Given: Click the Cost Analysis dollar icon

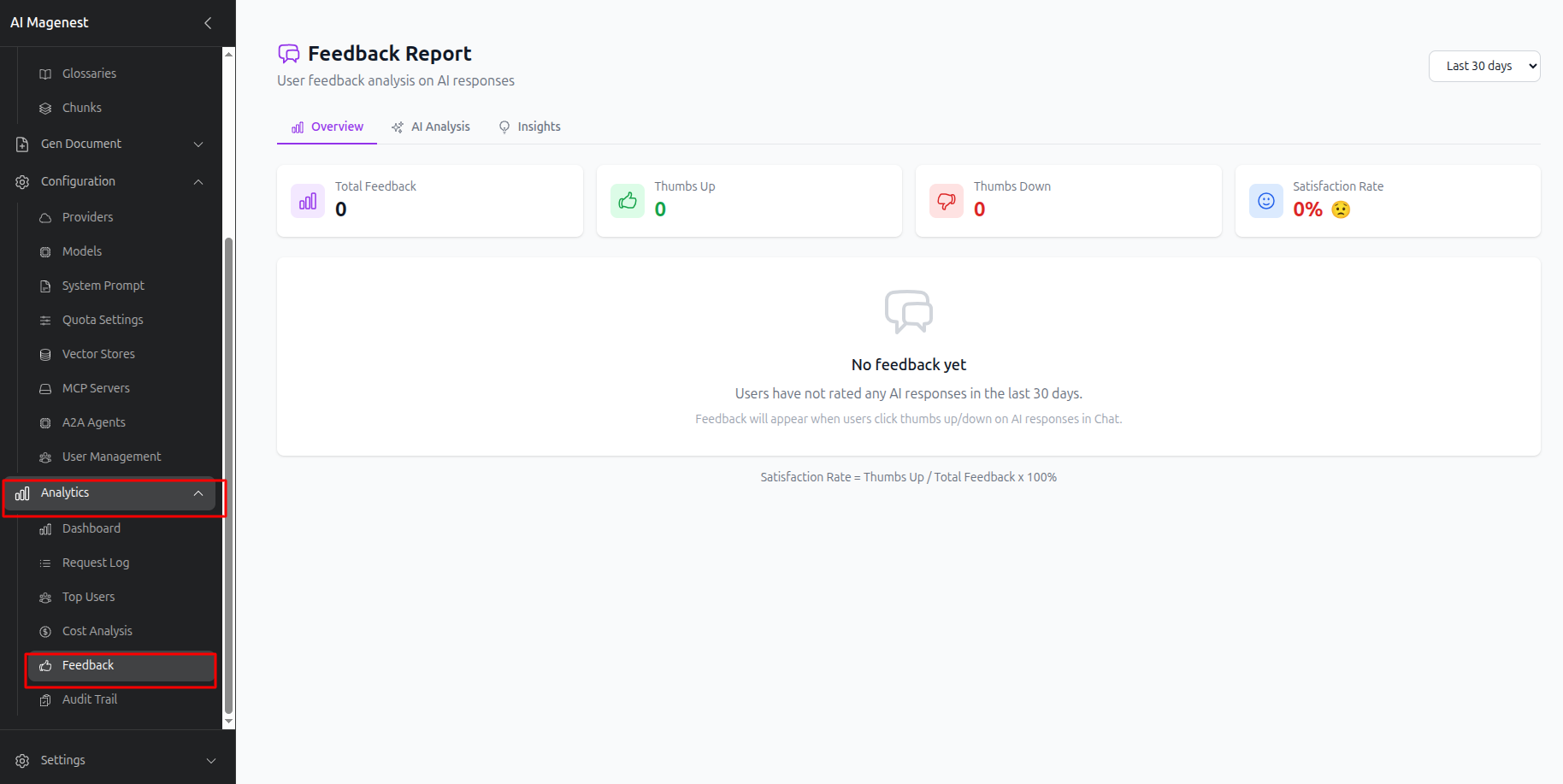Looking at the screenshot, I should 45,632.
